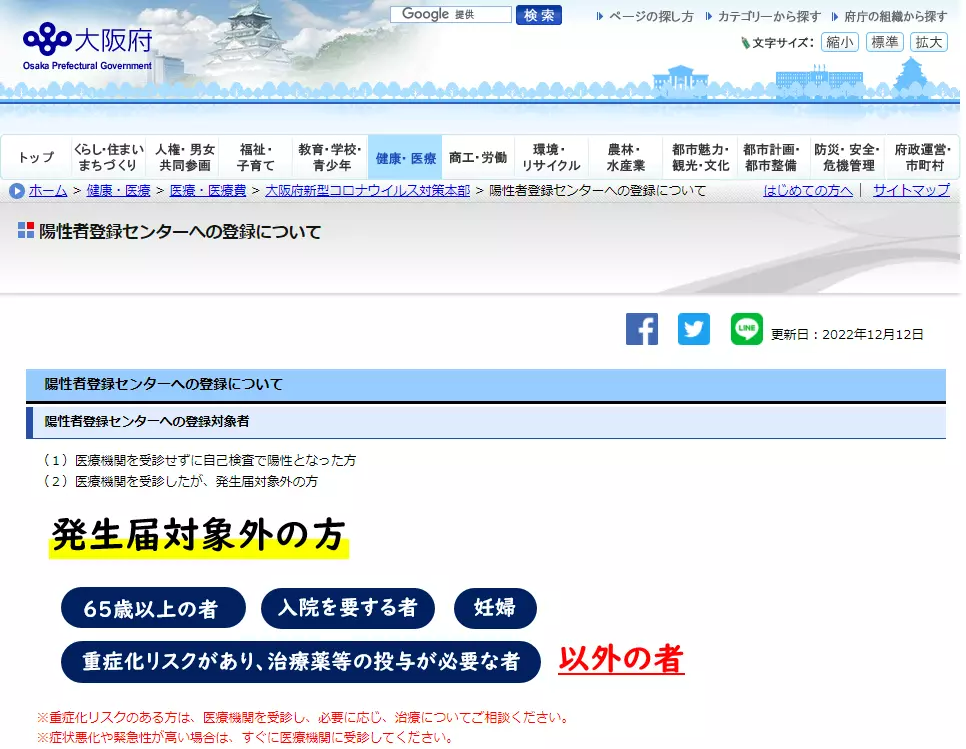Share page via Facebook icon
The height and width of the screenshot is (749, 966).
641,329
